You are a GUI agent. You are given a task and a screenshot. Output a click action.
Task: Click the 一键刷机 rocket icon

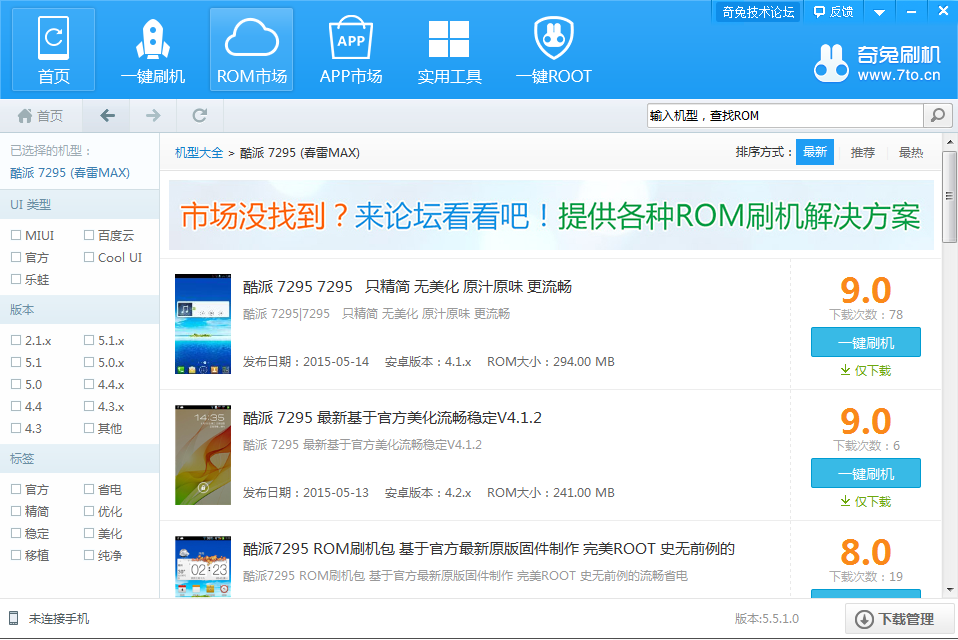153,41
